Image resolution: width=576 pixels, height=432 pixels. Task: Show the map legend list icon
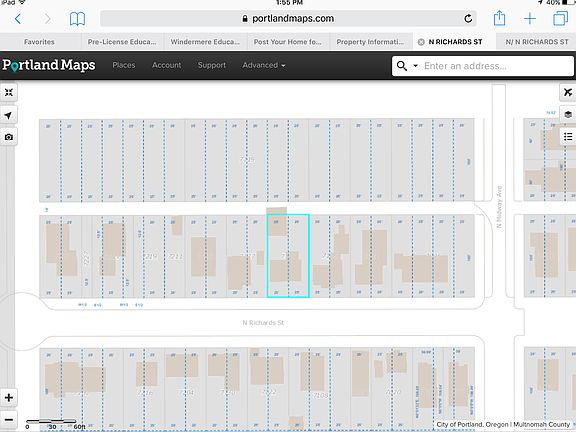click(568, 137)
